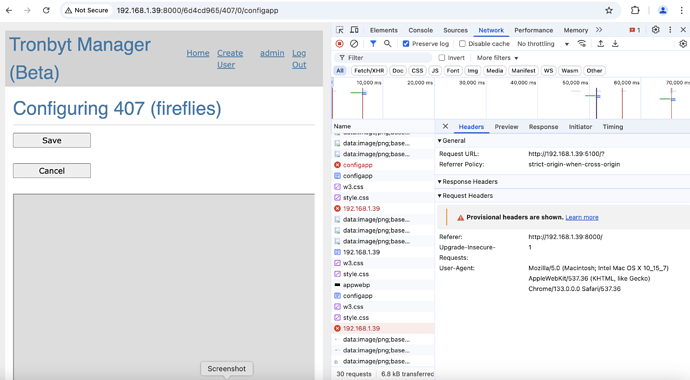Stop recording network log
This screenshot has height=380, width=690.
(339, 44)
